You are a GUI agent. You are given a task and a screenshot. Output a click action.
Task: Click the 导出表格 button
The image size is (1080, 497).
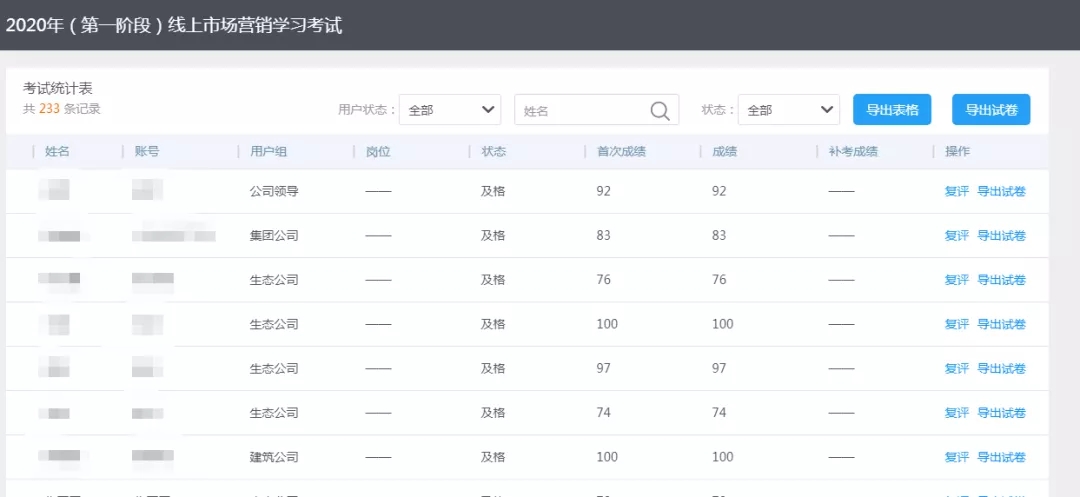click(x=892, y=109)
